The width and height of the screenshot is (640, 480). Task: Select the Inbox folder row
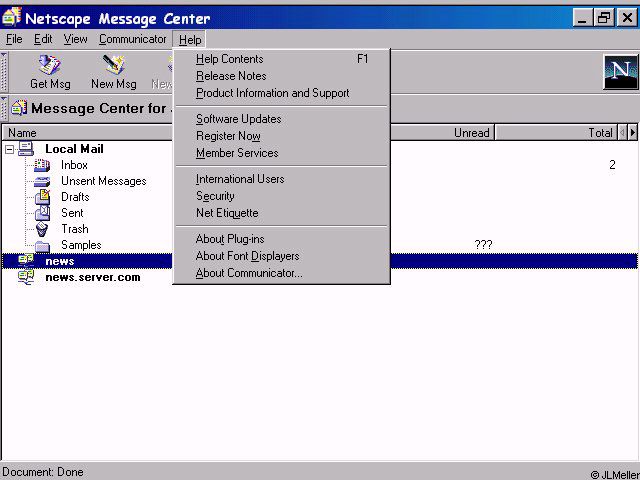pos(74,165)
